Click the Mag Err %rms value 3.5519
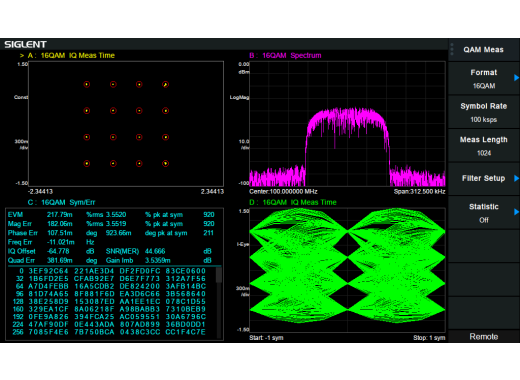 point(116,224)
